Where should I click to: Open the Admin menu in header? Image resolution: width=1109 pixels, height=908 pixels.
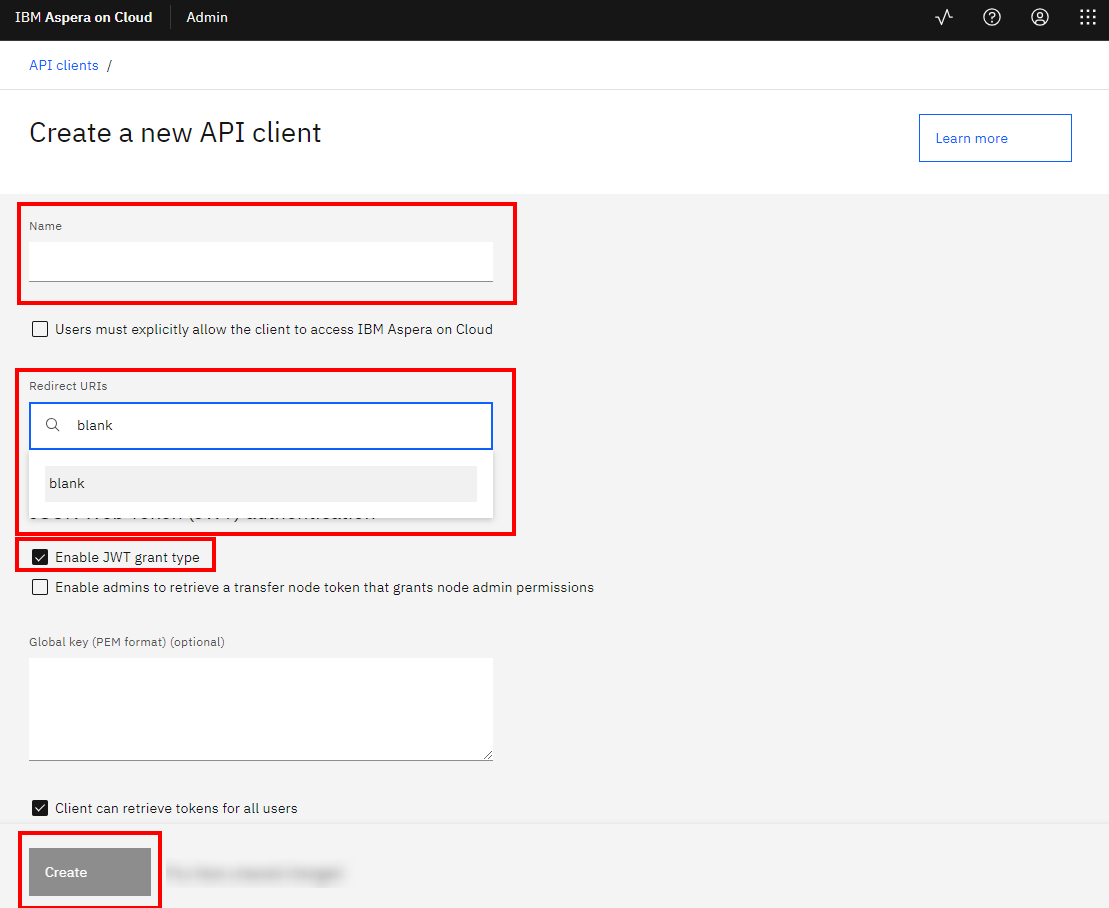pos(207,17)
